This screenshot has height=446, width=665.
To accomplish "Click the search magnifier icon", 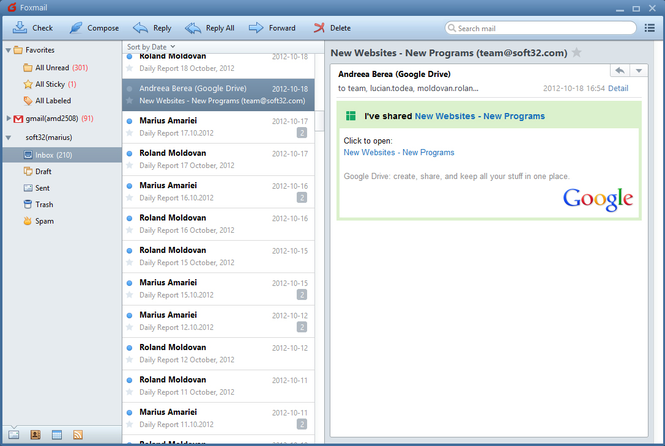I will (452, 28).
